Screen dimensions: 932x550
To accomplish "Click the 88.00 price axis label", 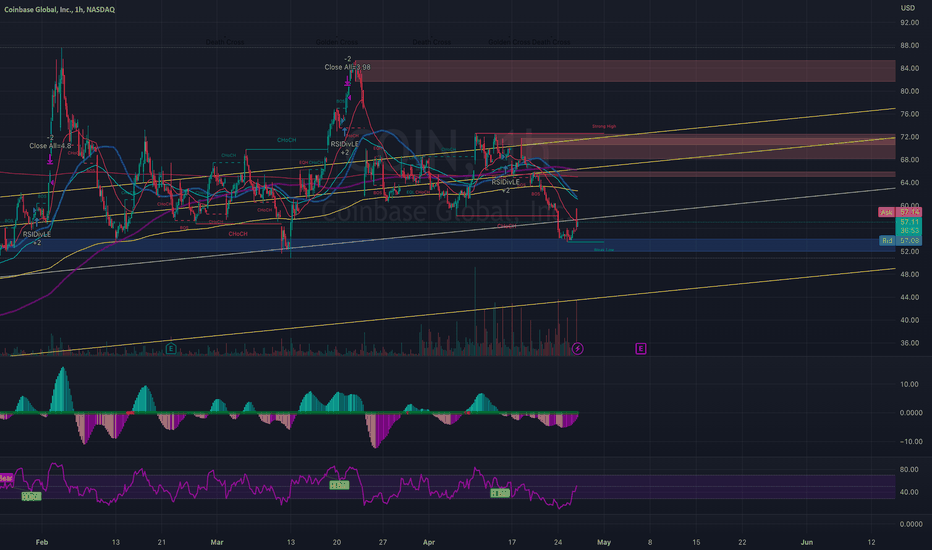I will click(909, 46).
